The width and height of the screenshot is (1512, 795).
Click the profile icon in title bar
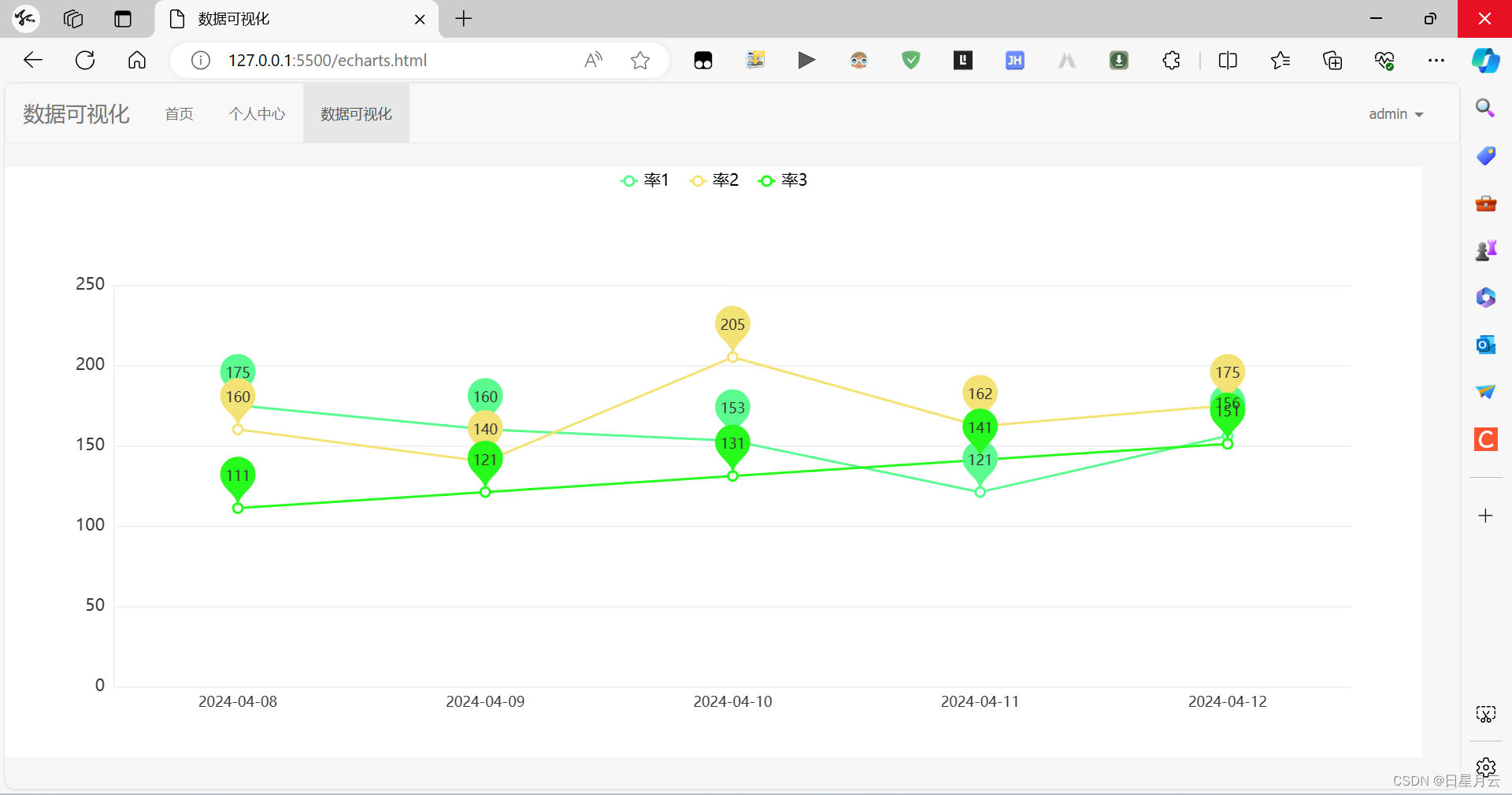(x=25, y=19)
